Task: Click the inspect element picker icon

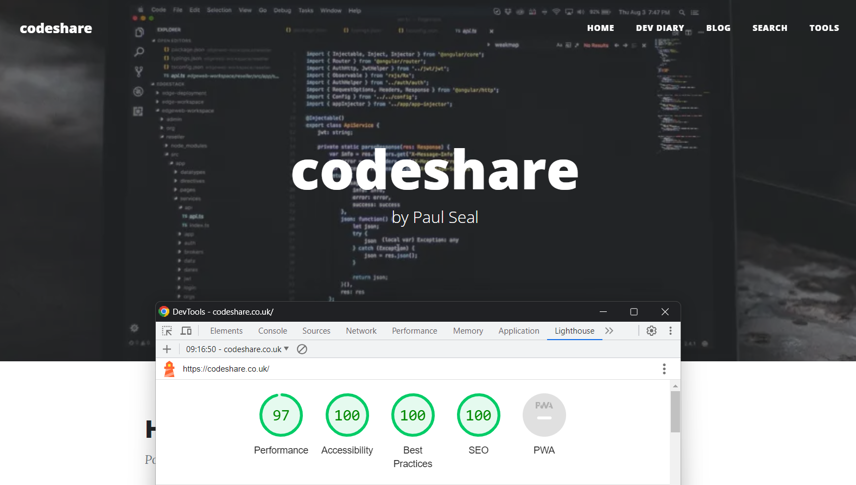Action: [x=167, y=331]
